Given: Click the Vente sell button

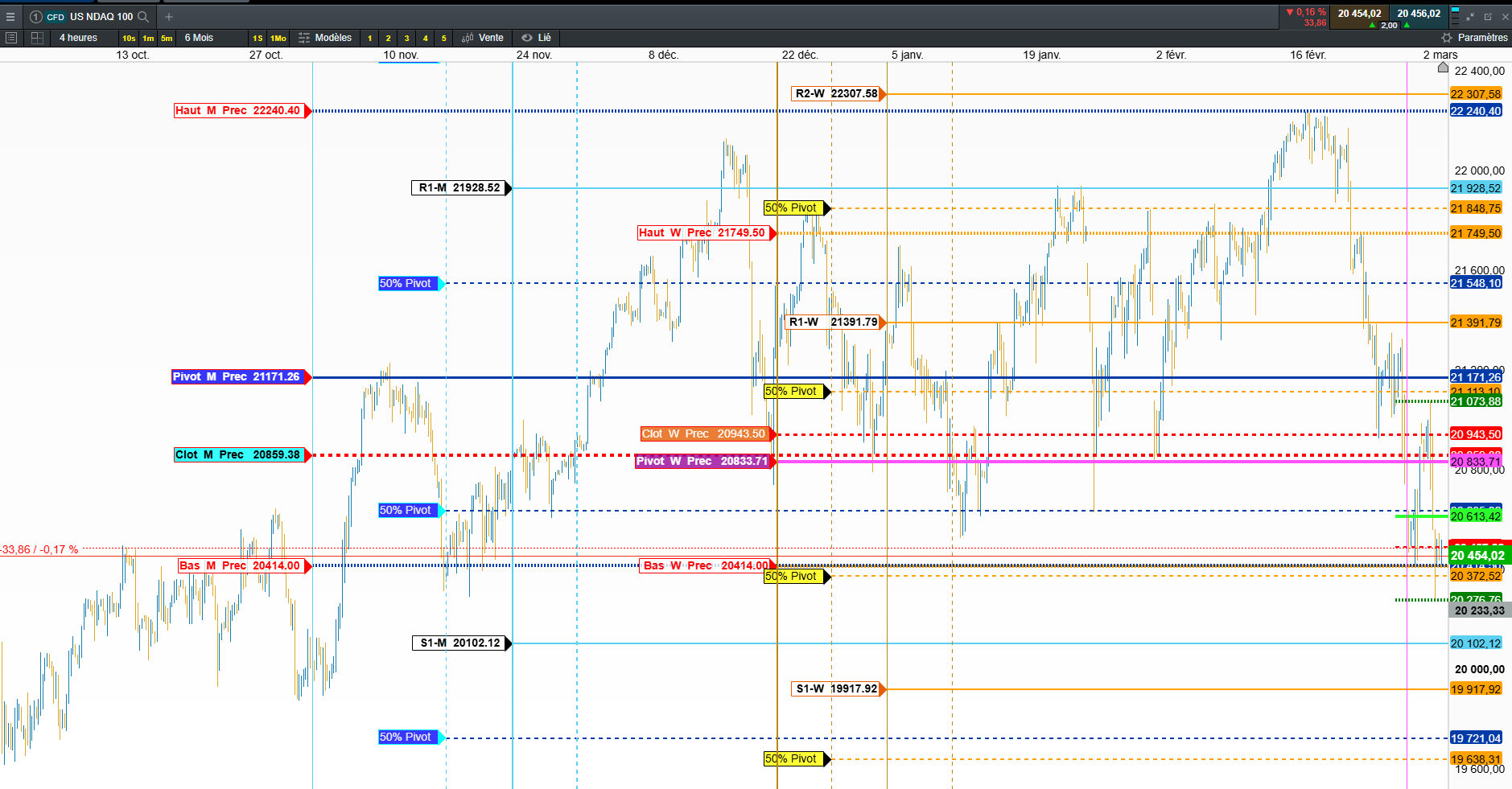Looking at the screenshot, I should click(483, 38).
